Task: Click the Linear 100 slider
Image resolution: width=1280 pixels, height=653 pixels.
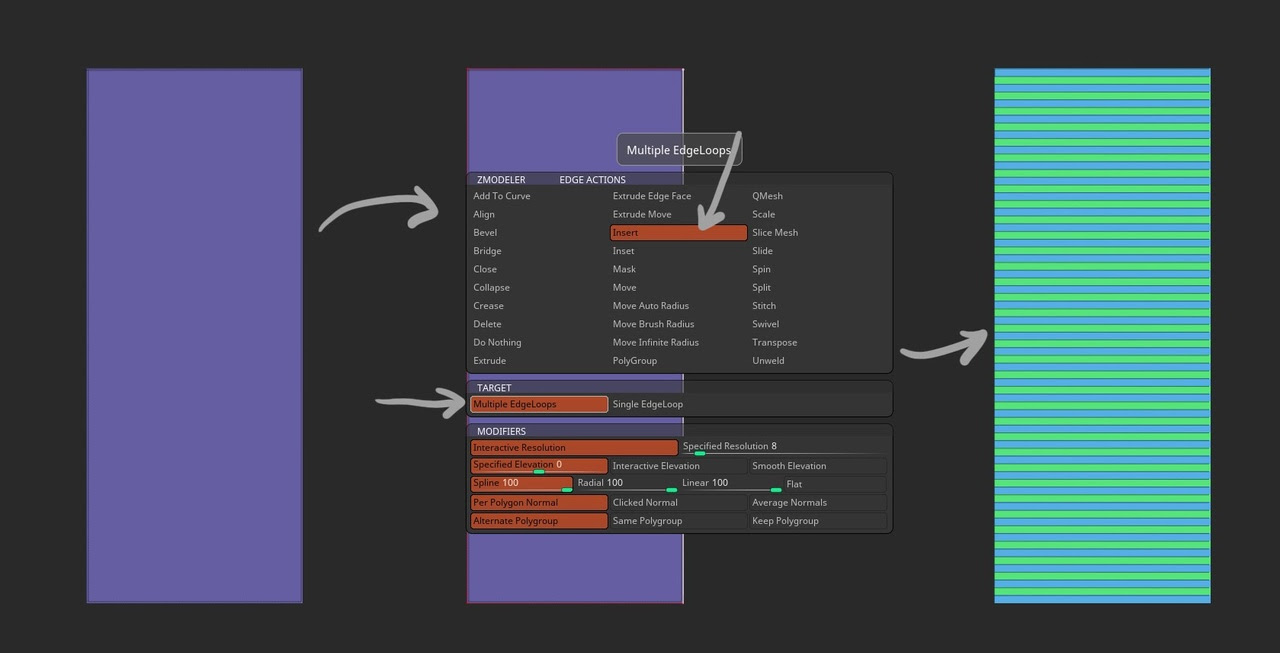Action: (x=731, y=484)
